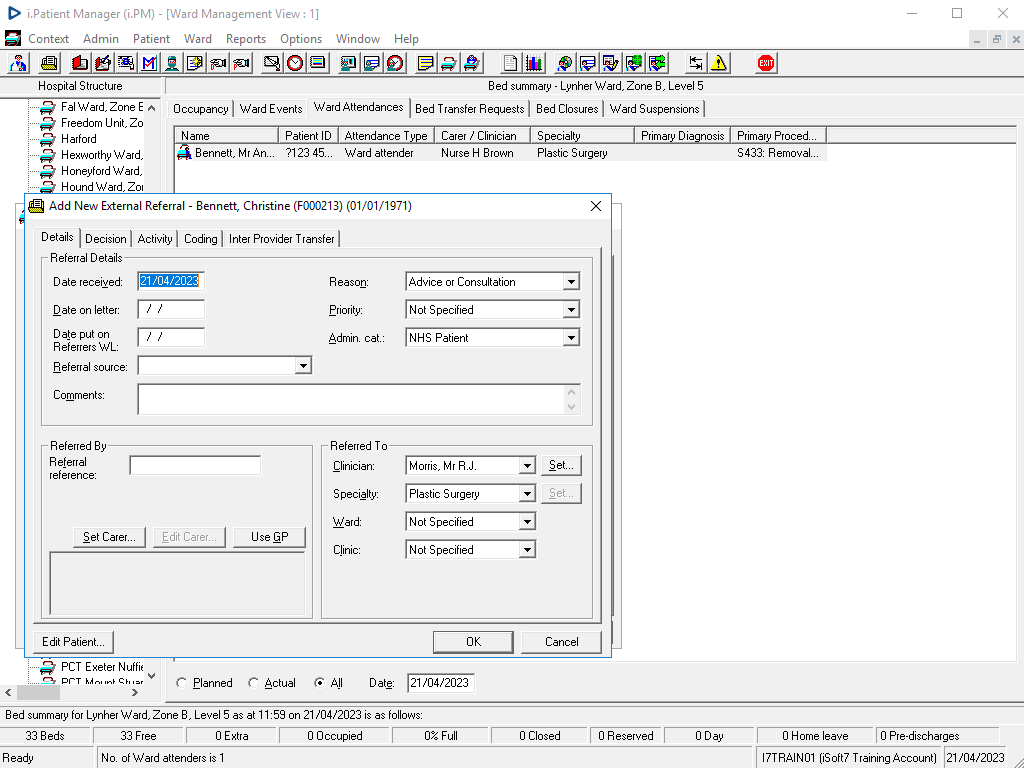Viewport: 1024px width, 768px height.
Task: Click the Use GP button
Action: [x=270, y=537]
